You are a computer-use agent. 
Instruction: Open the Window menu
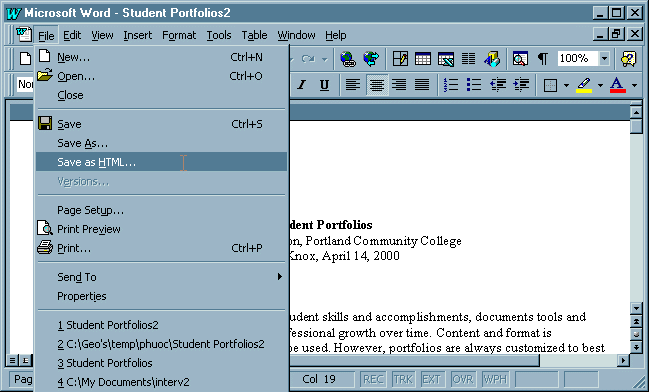pyautogui.click(x=296, y=36)
